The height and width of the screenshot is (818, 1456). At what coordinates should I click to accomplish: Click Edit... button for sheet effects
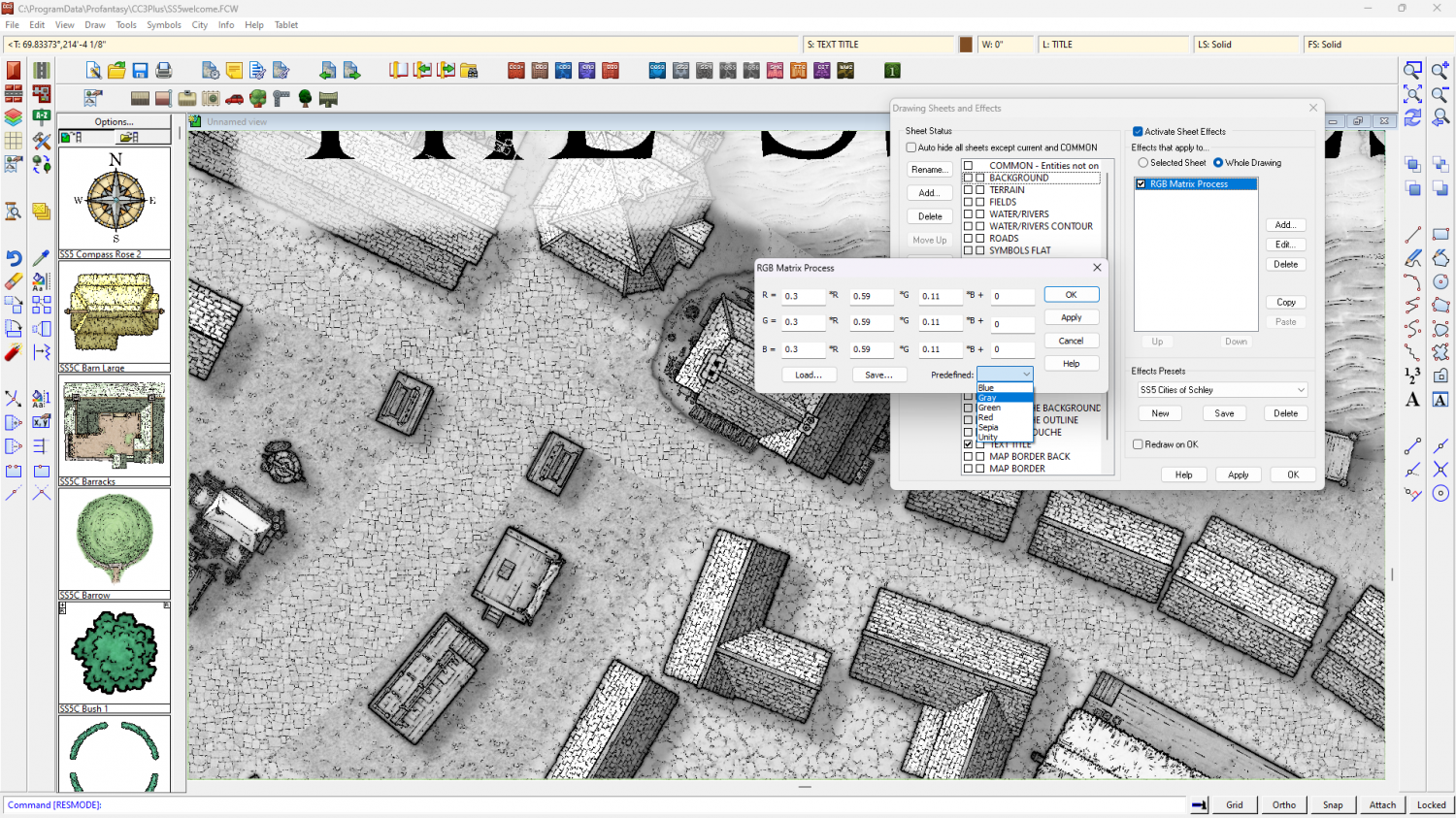click(1285, 245)
